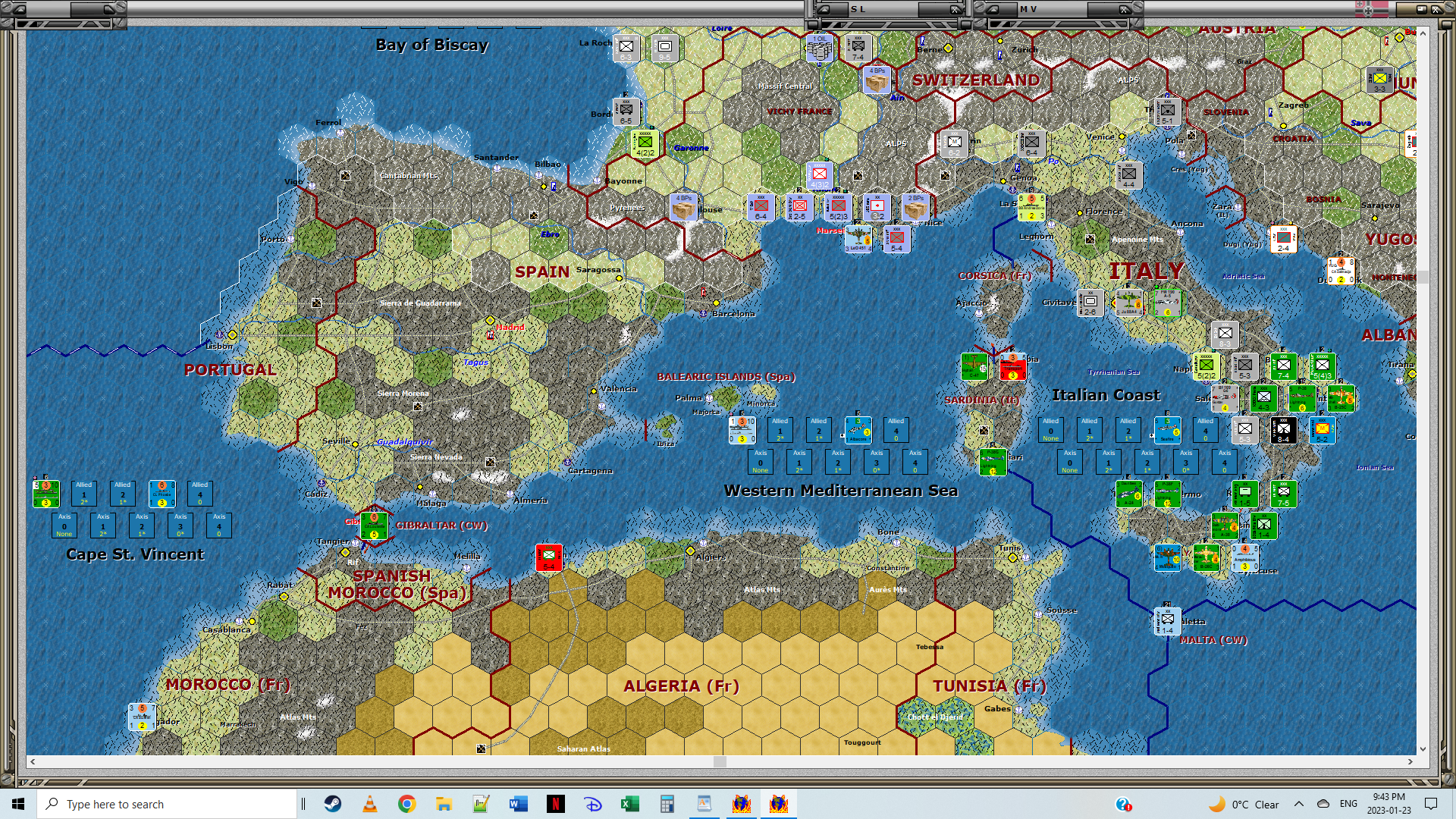Select the green 7-5 unit in Sicily
The image size is (1456, 819).
coord(1283,494)
